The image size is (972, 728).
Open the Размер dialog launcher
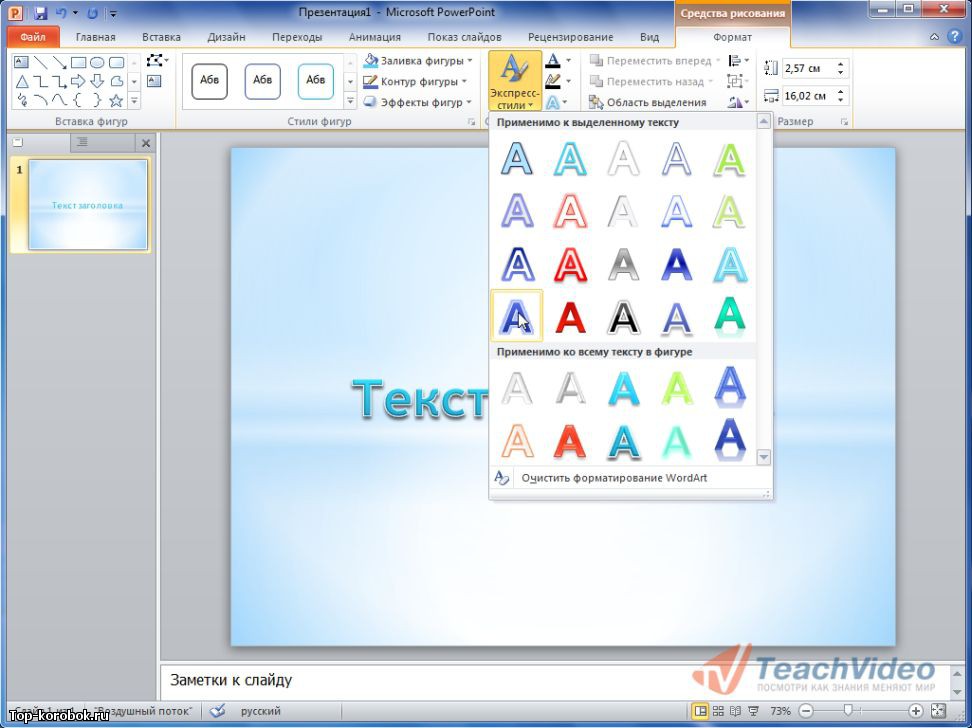tap(844, 122)
